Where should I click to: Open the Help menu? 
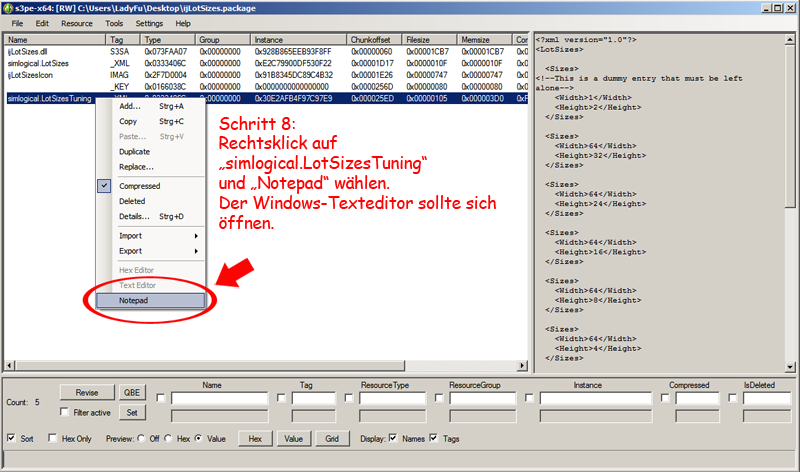tap(183, 23)
